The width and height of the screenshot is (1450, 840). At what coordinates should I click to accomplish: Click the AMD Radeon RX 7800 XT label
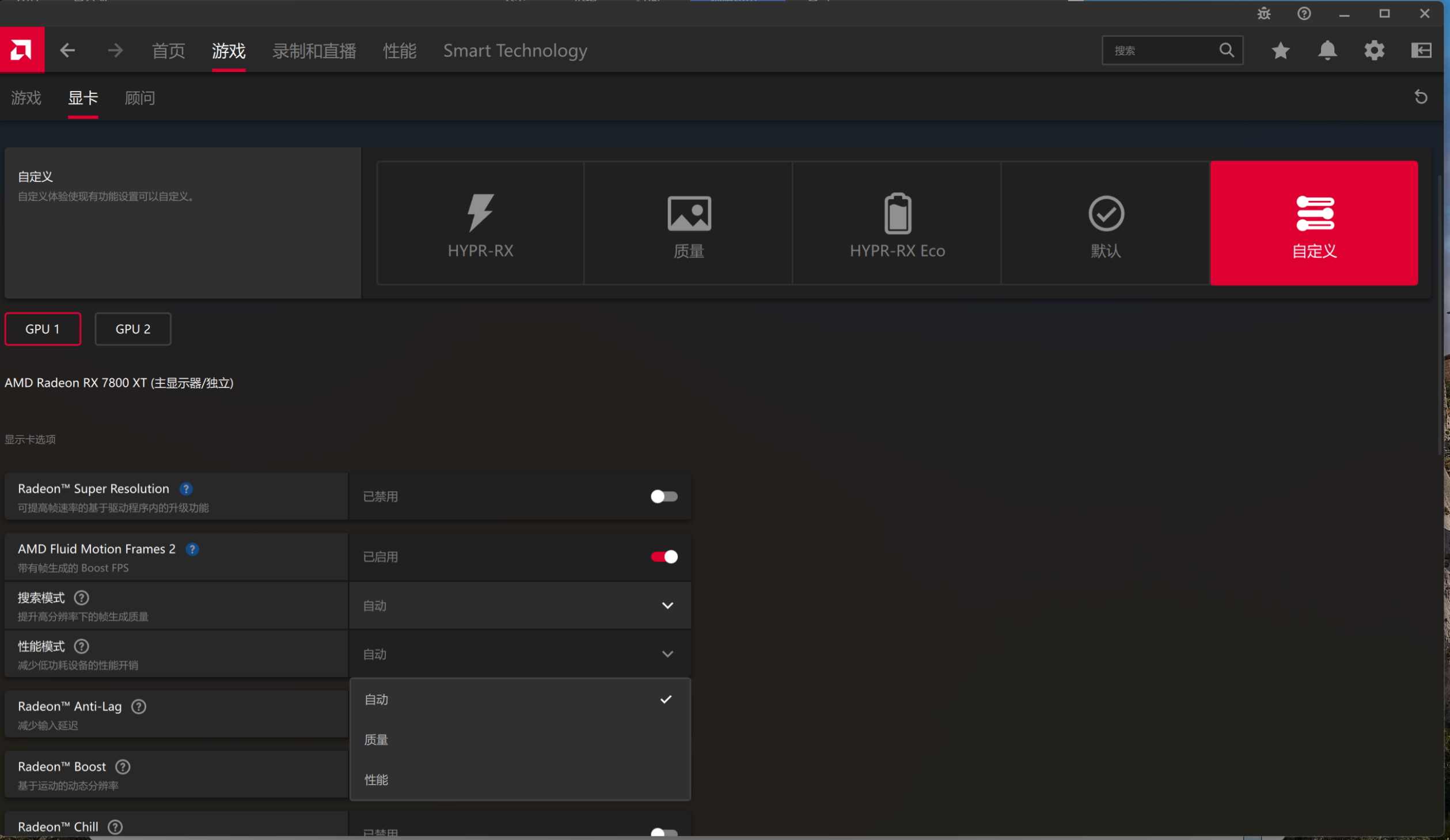click(119, 383)
